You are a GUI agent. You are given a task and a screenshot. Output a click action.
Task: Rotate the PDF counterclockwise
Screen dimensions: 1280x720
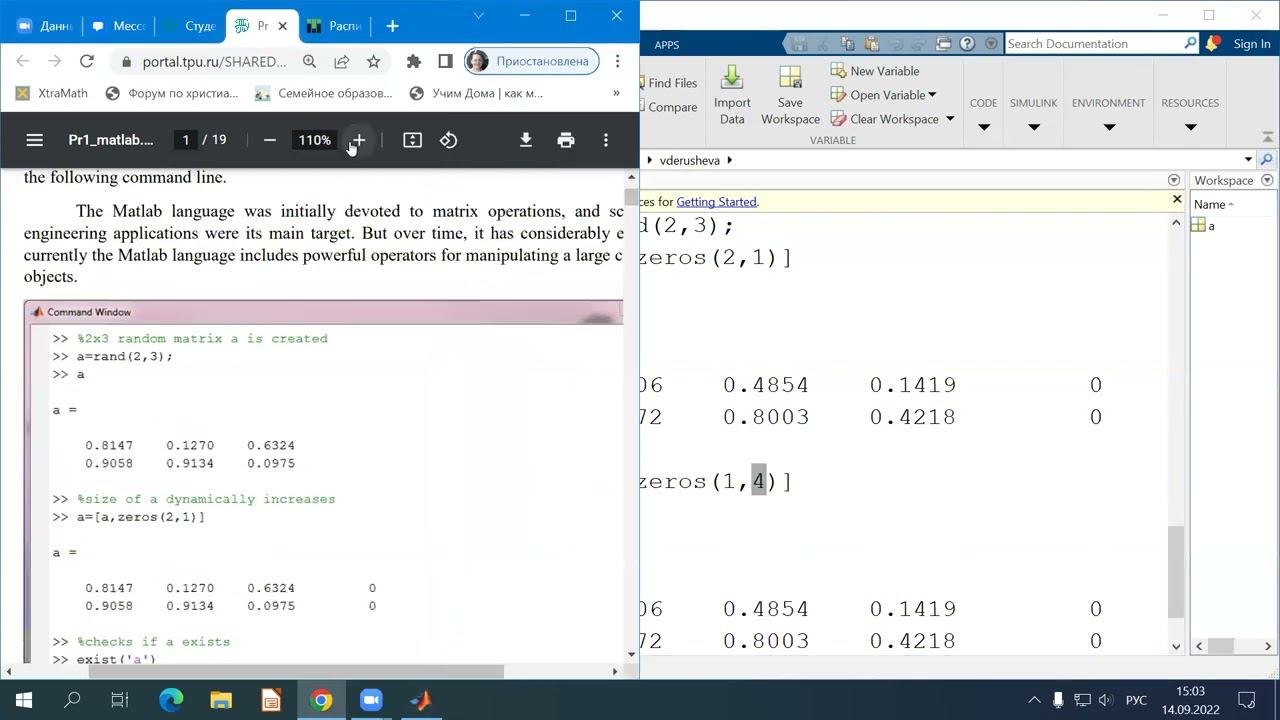pyautogui.click(x=448, y=140)
